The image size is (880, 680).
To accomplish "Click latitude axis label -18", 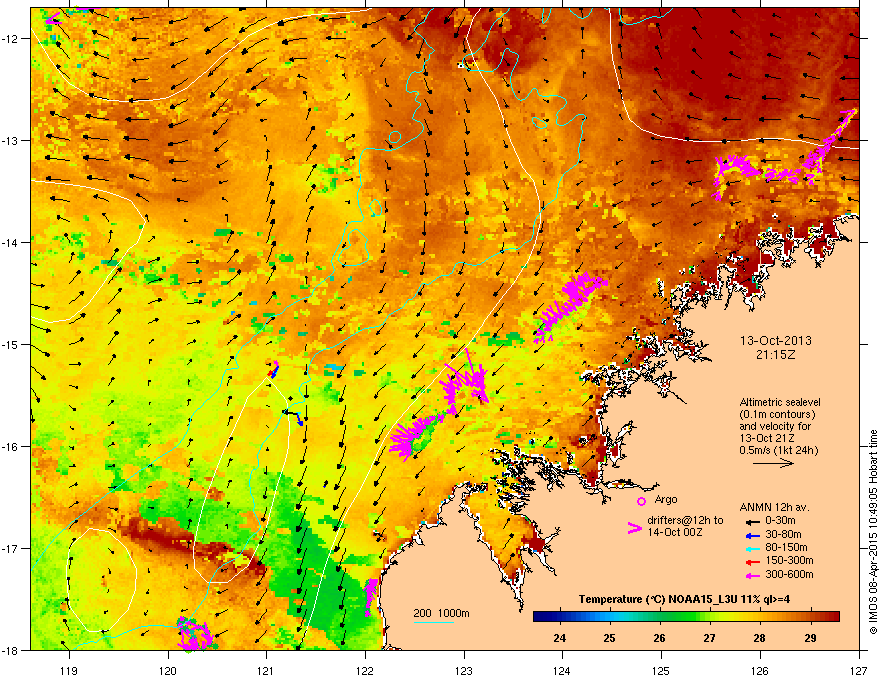I will pyautogui.click(x=10, y=650).
